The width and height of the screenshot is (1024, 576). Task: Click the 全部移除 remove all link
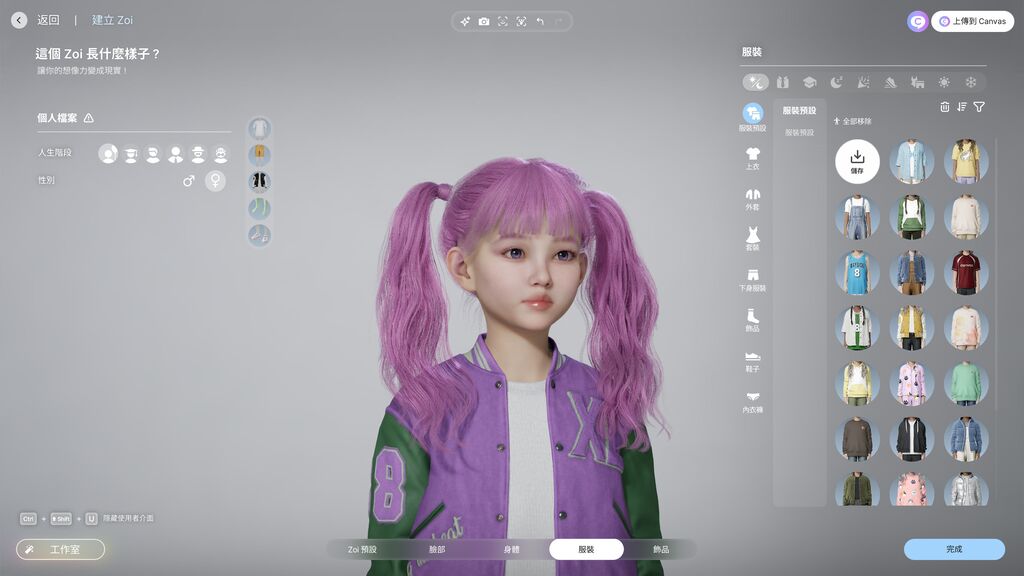(853, 121)
